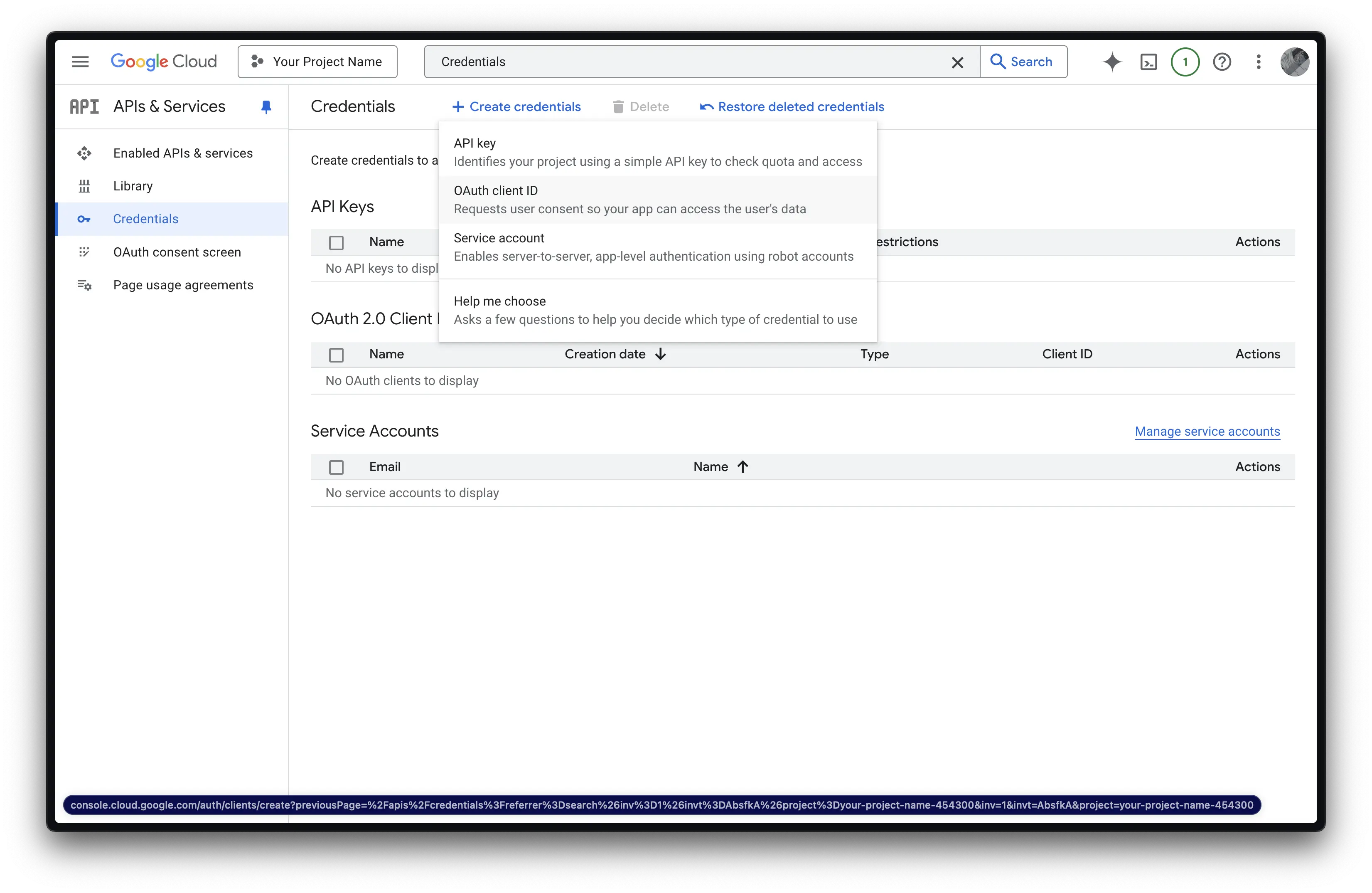Open notifications badge showing 1
Image resolution: width=1372 pixels, height=893 pixels.
pyautogui.click(x=1185, y=62)
